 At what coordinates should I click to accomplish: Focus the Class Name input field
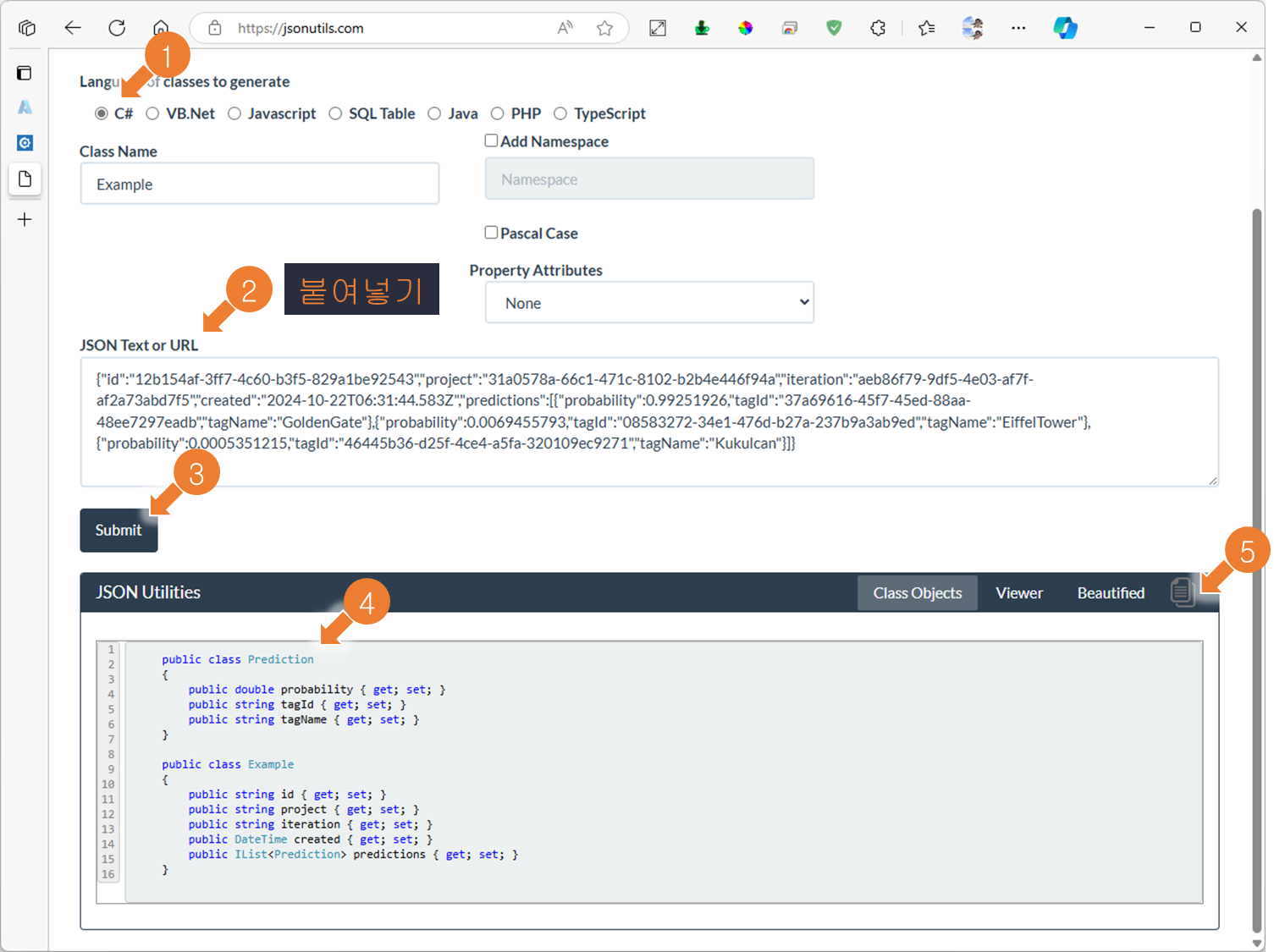260,184
